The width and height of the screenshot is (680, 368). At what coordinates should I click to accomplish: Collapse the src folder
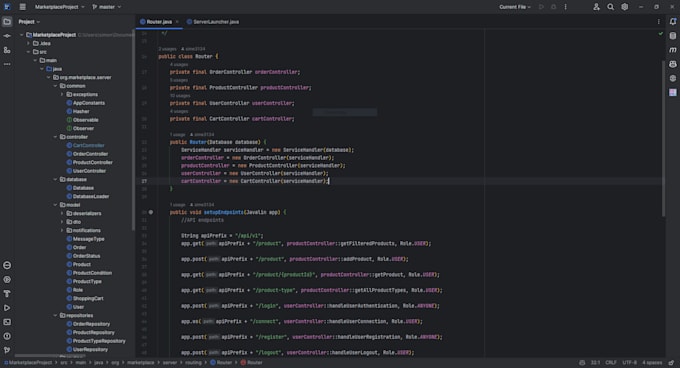point(29,52)
